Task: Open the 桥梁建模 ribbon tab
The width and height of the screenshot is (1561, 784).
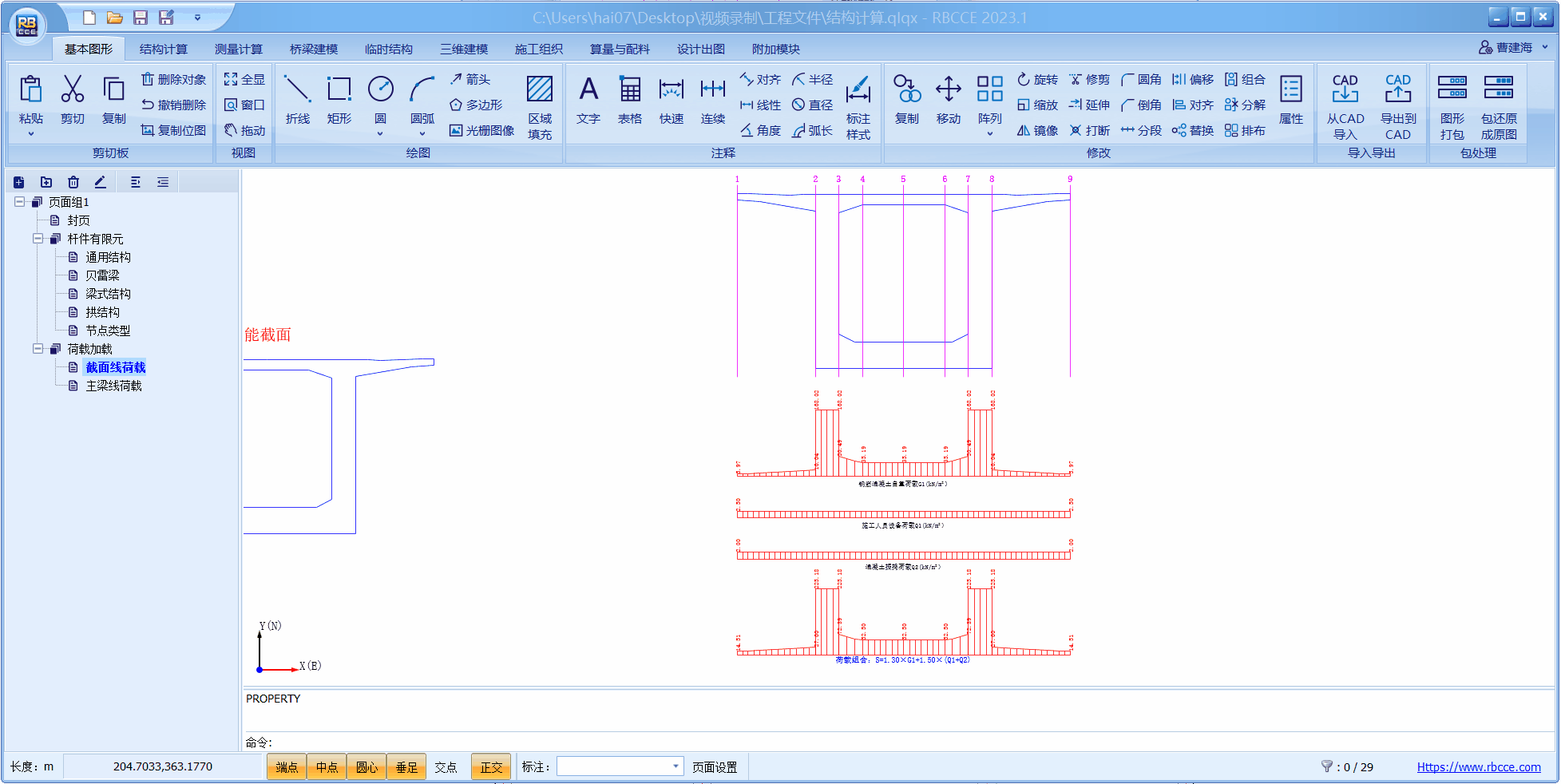Action: [313, 49]
